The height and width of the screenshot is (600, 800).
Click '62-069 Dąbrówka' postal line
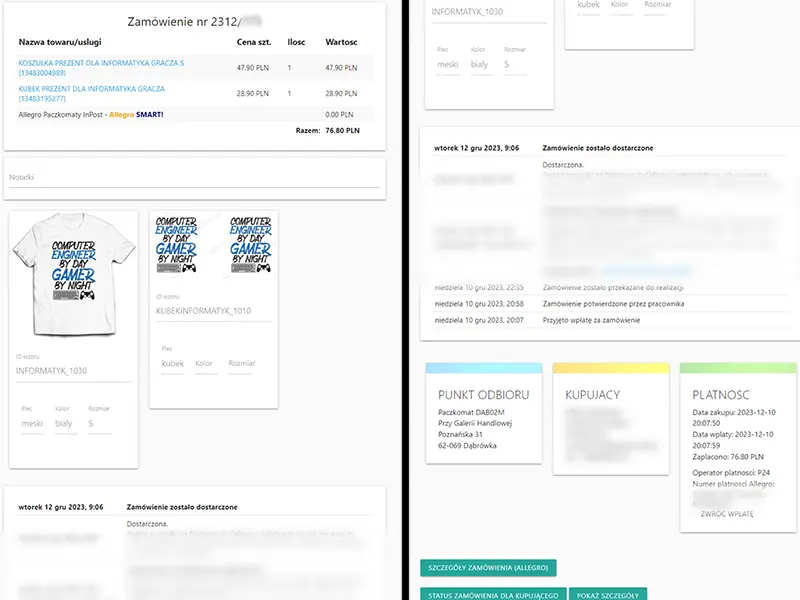[x=467, y=446]
